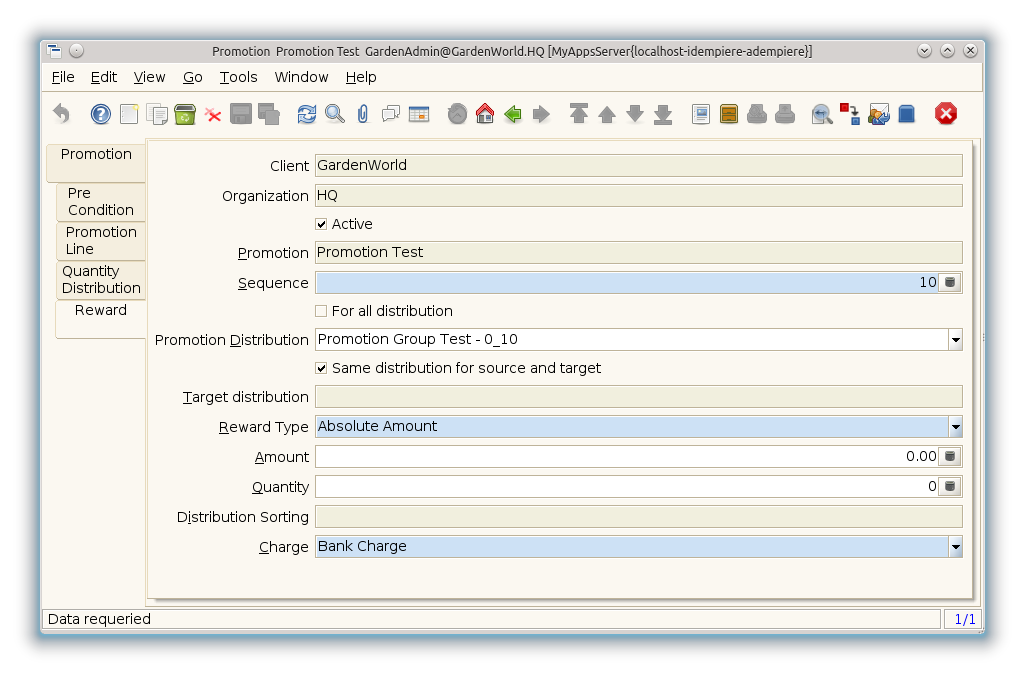Go back with the green left arrow
Image resolution: width=1025 pixels, height=674 pixels.
[513, 114]
